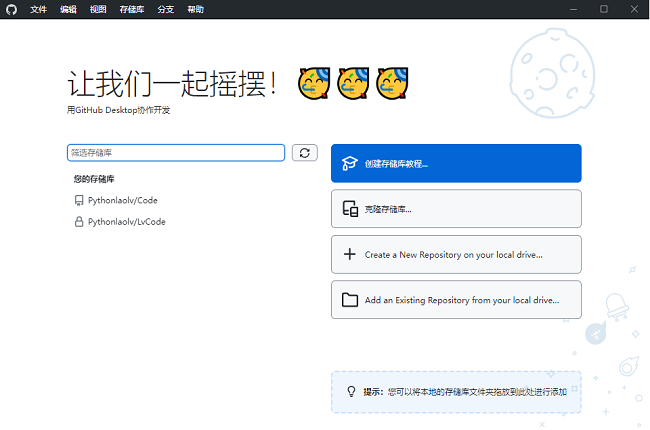Image resolution: width=650 pixels, height=430 pixels.
Task: Maximize the GitHub Desktop window
Action: point(603,9)
